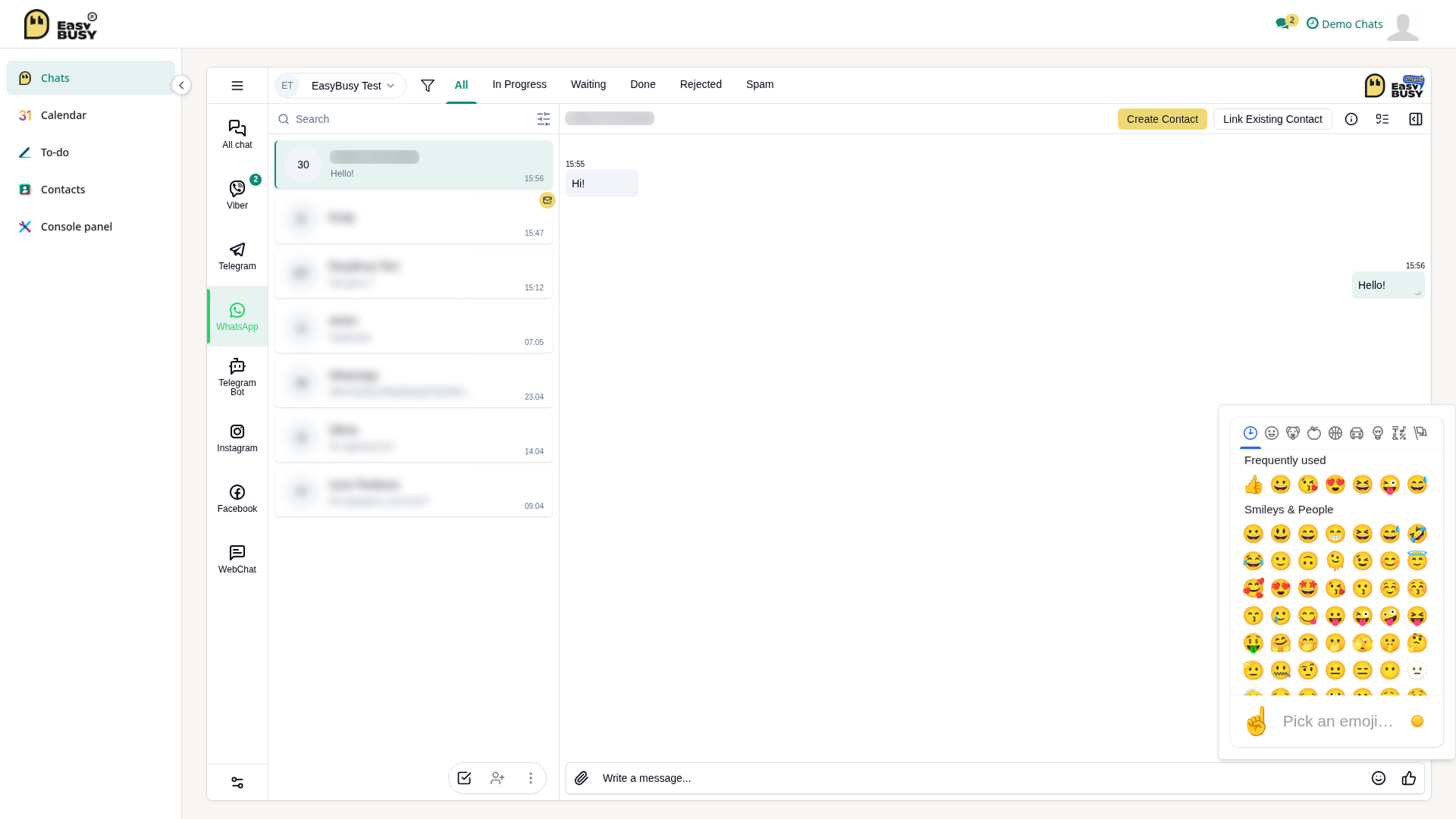
Task: Pick the heart-eyes emoji in Frequently used
Action: [1335, 485]
